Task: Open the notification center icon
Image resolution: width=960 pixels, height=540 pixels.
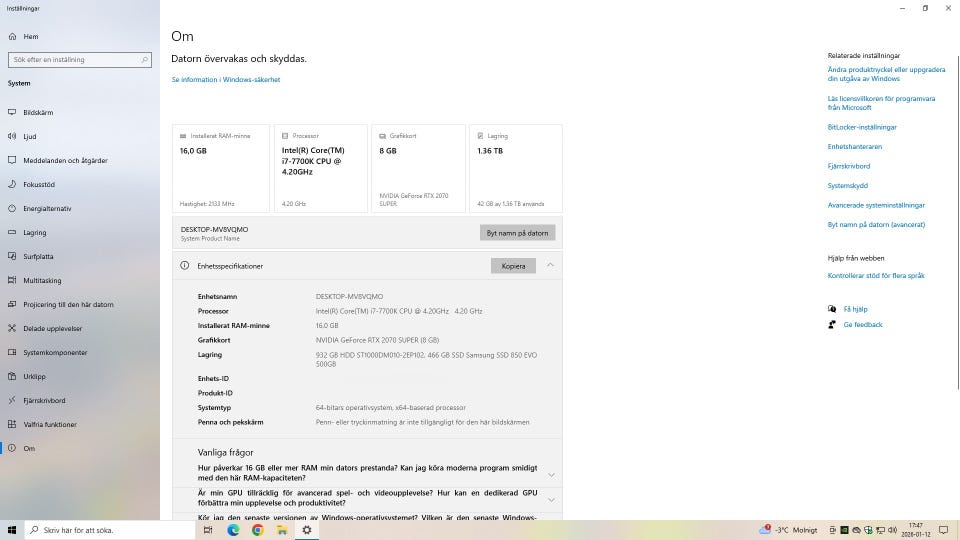Action: tap(943, 530)
